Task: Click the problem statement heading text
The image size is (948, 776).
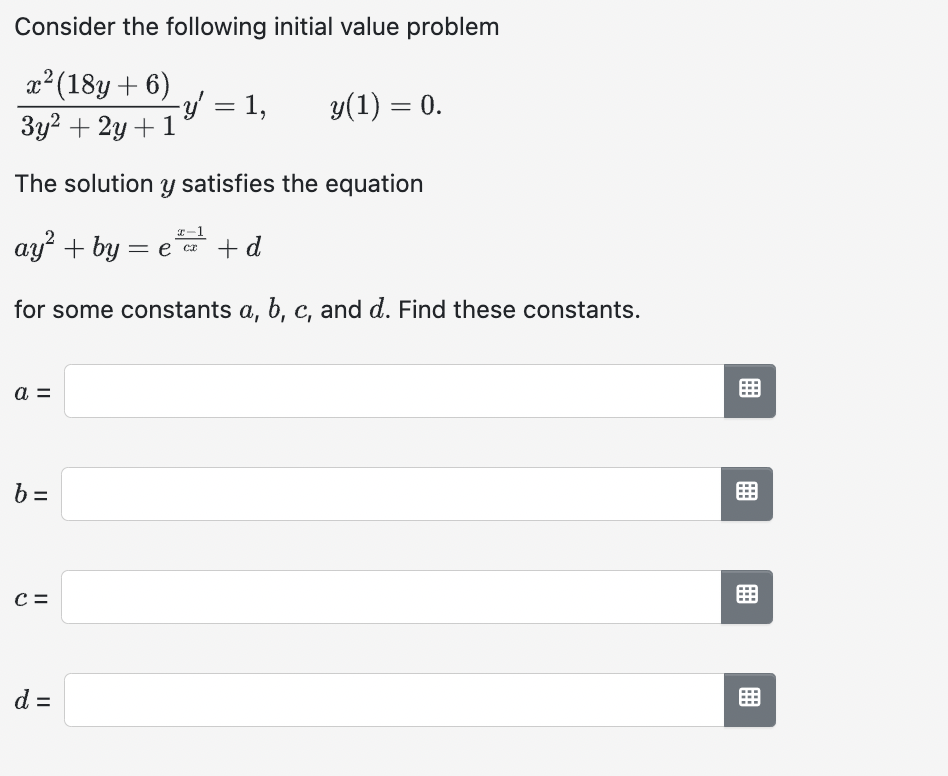Action: coord(257,27)
